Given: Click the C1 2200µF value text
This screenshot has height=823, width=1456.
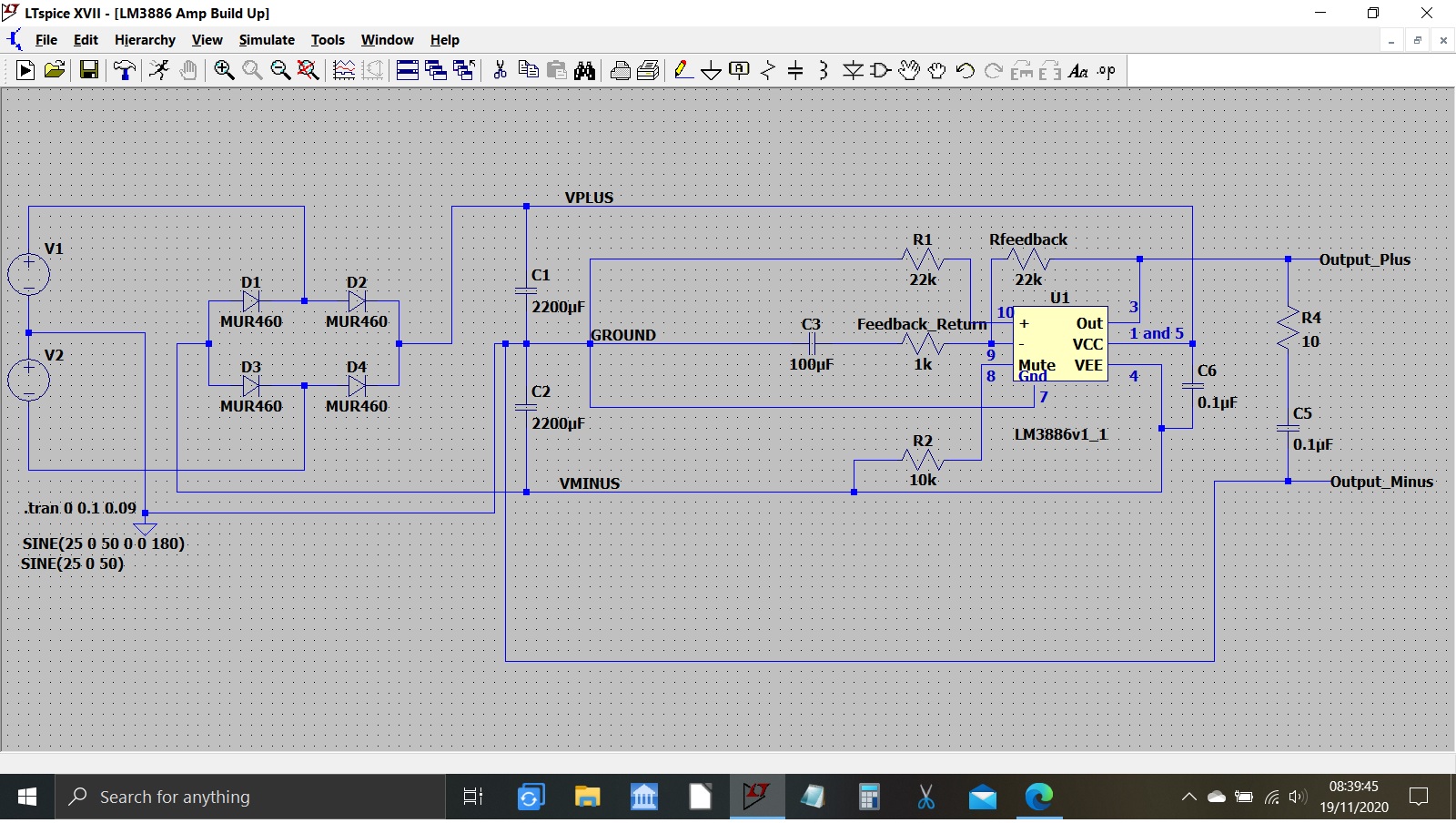Looking at the screenshot, I should click(558, 307).
